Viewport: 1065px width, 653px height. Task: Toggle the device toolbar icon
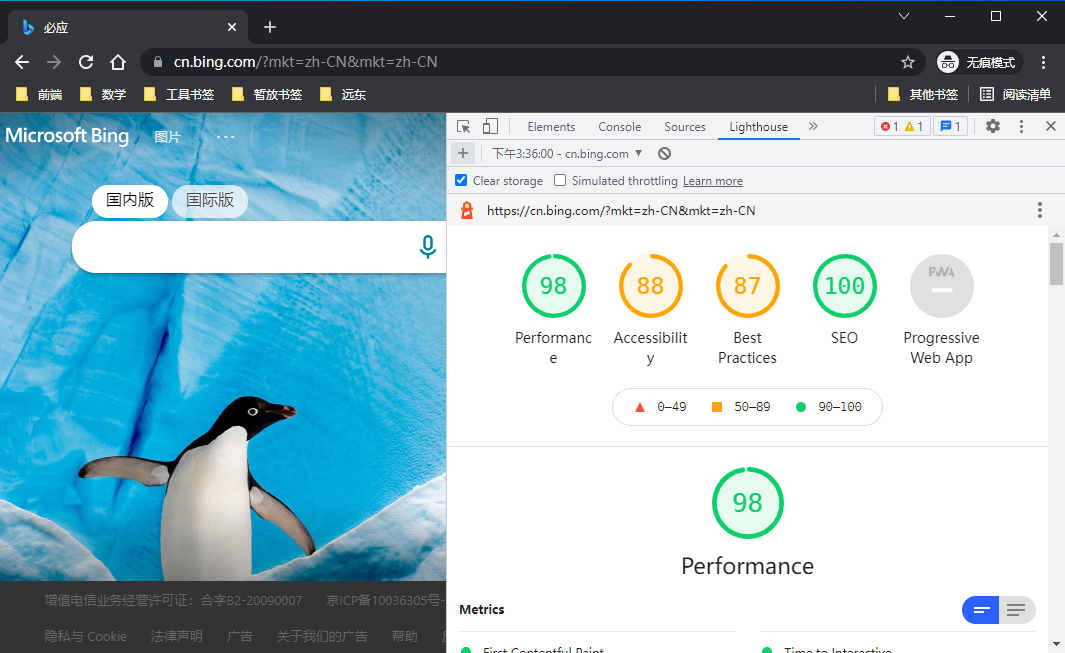click(x=490, y=126)
